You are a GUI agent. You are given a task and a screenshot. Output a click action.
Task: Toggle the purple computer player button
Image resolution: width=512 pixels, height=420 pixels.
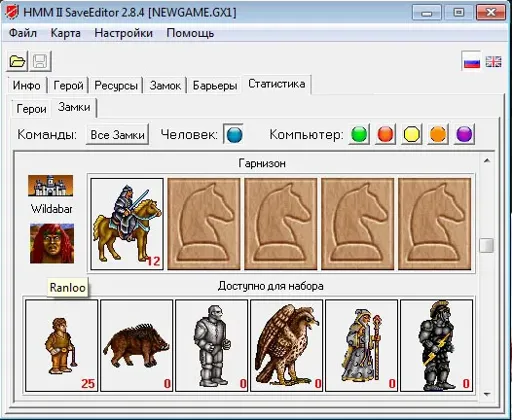click(464, 135)
